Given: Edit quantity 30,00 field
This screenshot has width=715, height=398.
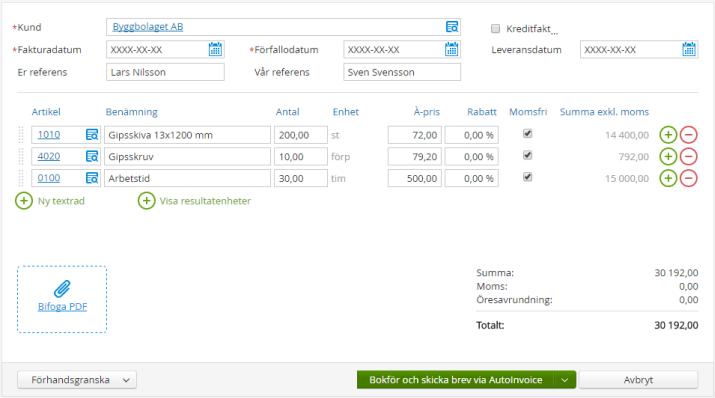Looking at the screenshot, I should click(301, 178).
